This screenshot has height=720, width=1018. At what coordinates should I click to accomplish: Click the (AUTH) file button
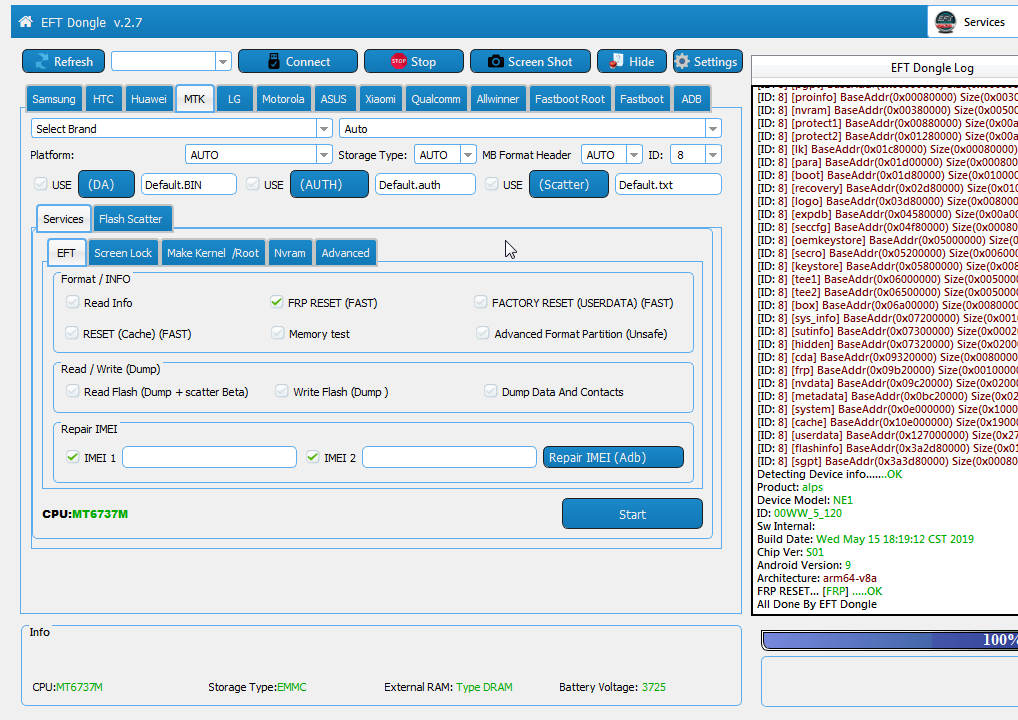[329, 184]
